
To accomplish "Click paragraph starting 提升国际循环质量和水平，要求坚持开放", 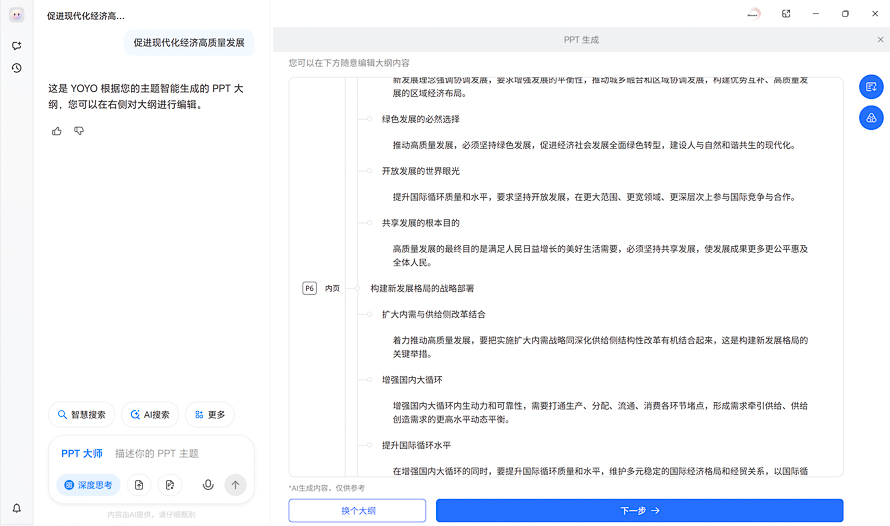I will coord(595,197).
